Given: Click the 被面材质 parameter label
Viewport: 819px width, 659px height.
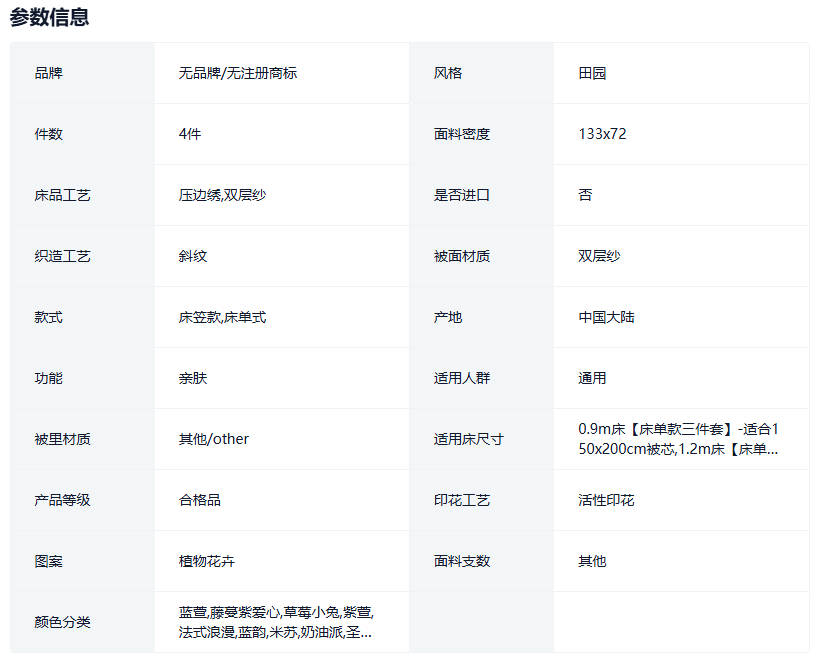Looking at the screenshot, I should [461, 256].
